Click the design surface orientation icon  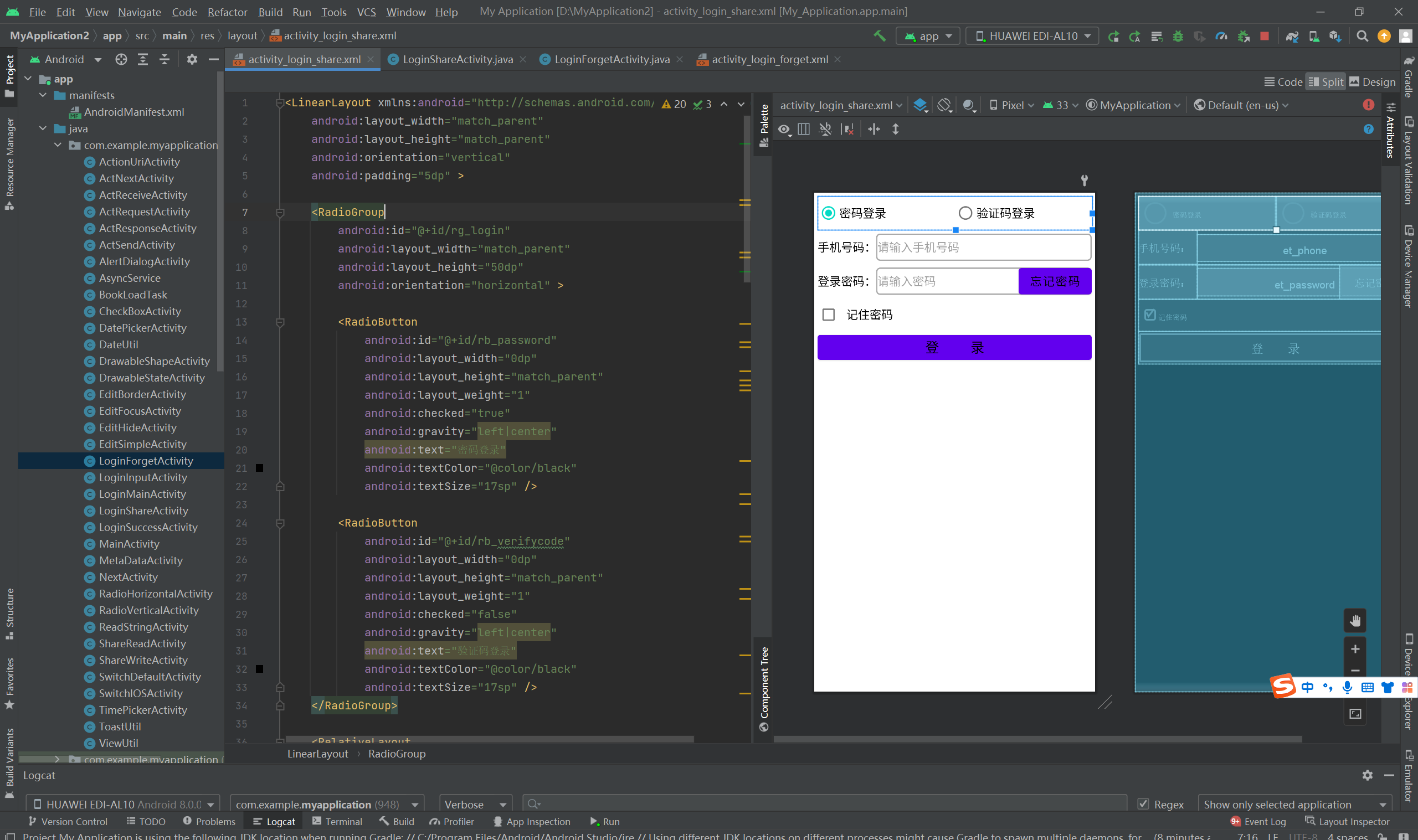click(x=944, y=105)
